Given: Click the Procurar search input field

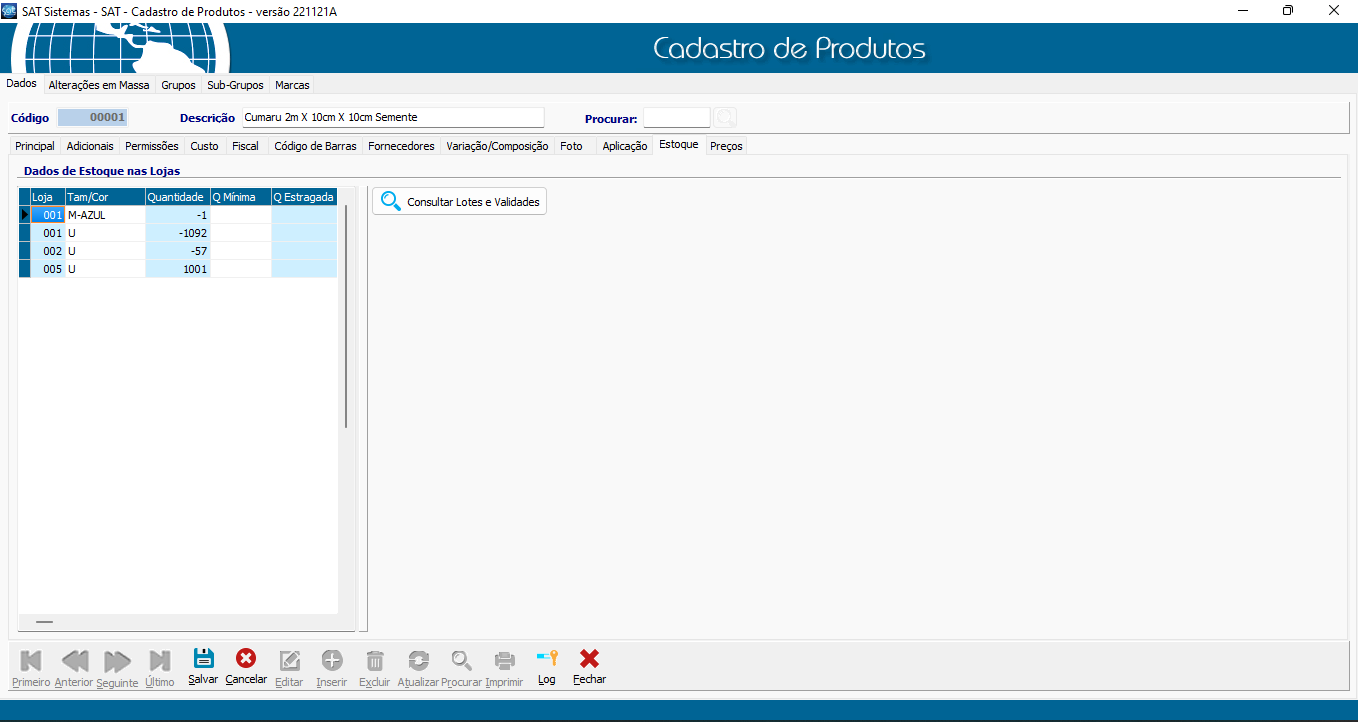Looking at the screenshot, I should (x=676, y=118).
